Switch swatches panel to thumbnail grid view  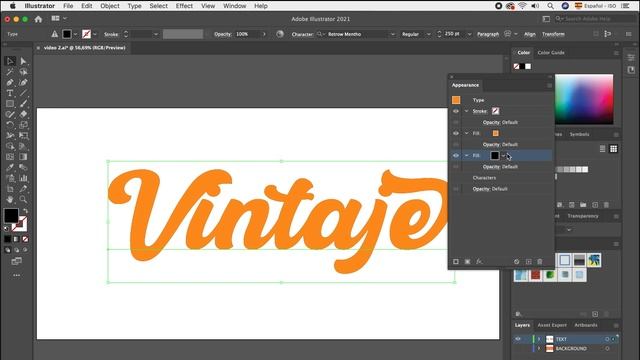point(613,149)
